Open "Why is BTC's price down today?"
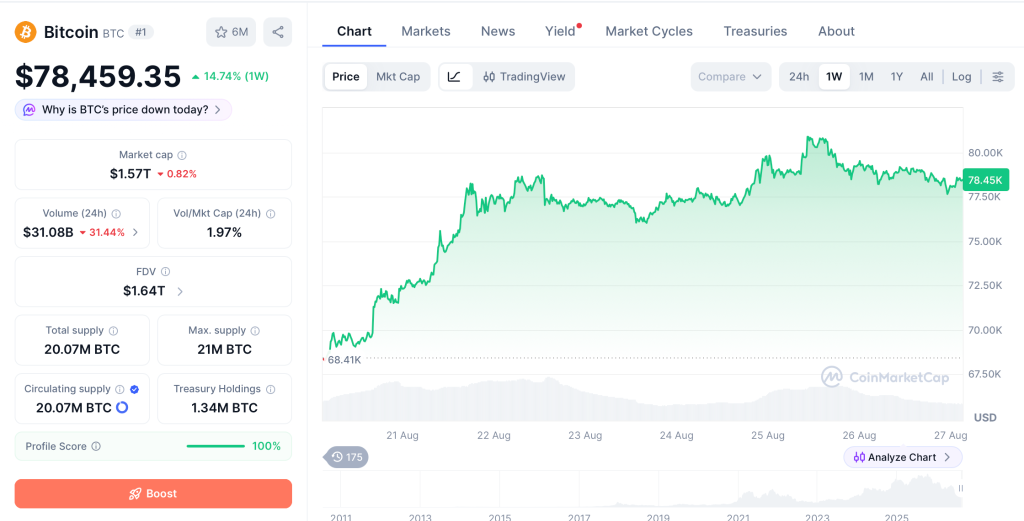1024x521 pixels. tap(123, 110)
